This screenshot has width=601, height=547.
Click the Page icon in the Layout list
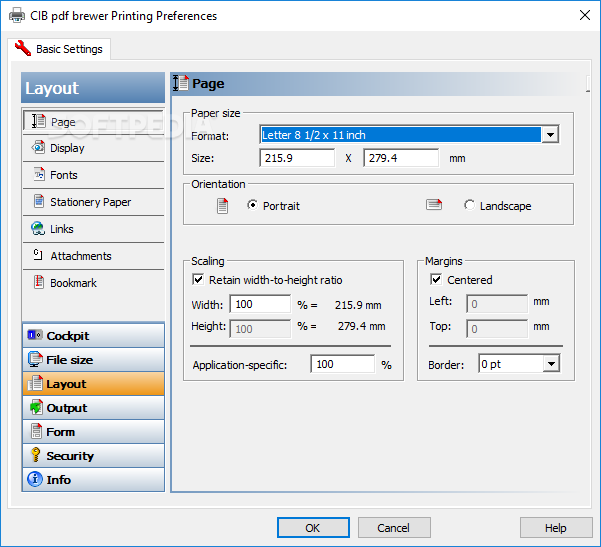[39, 121]
